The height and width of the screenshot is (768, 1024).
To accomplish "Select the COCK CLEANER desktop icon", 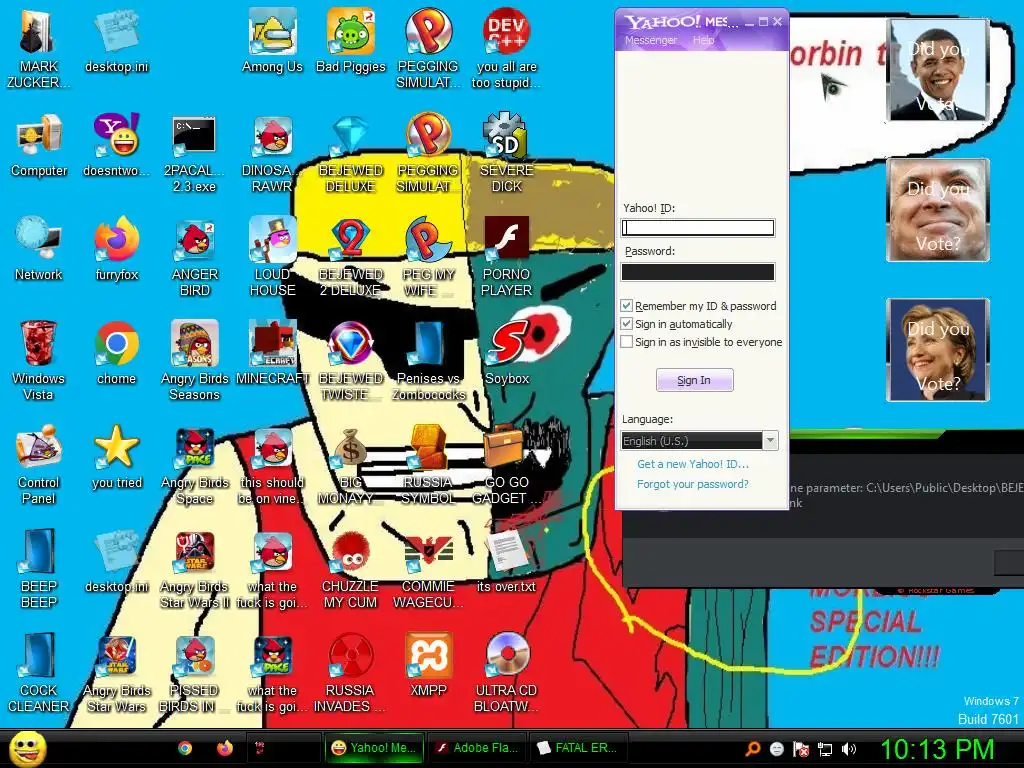I will [x=39, y=672].
